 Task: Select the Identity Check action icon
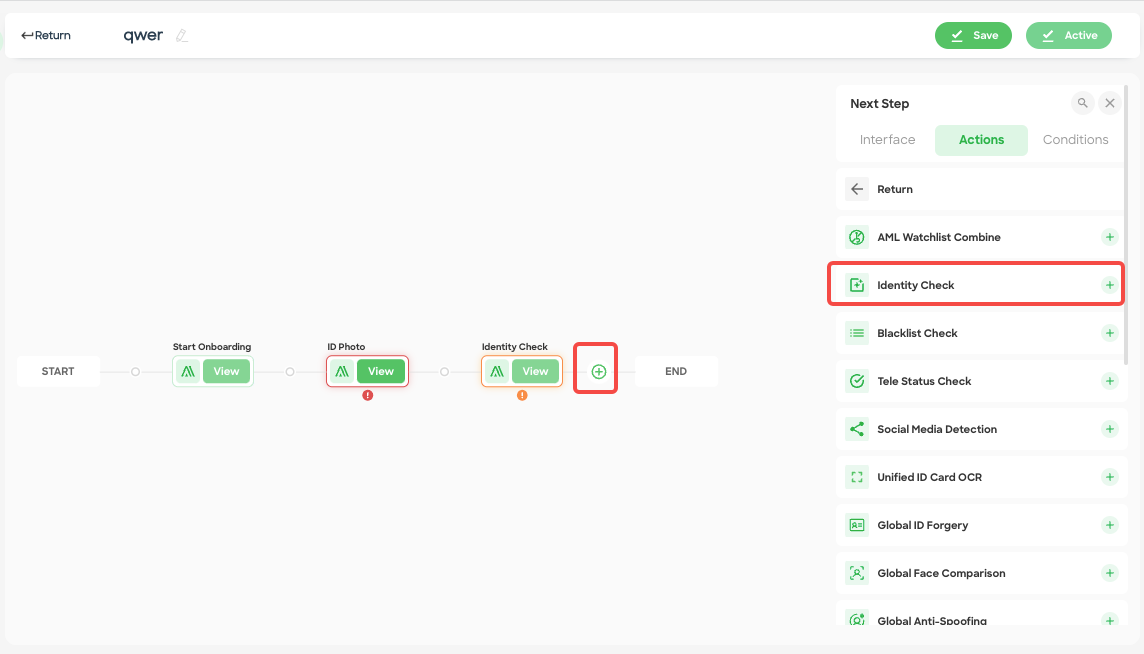(x=856, y=284)
